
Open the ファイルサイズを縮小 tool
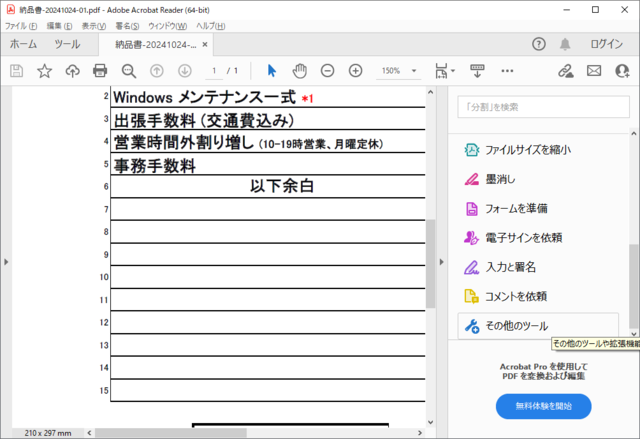(518, 150)
